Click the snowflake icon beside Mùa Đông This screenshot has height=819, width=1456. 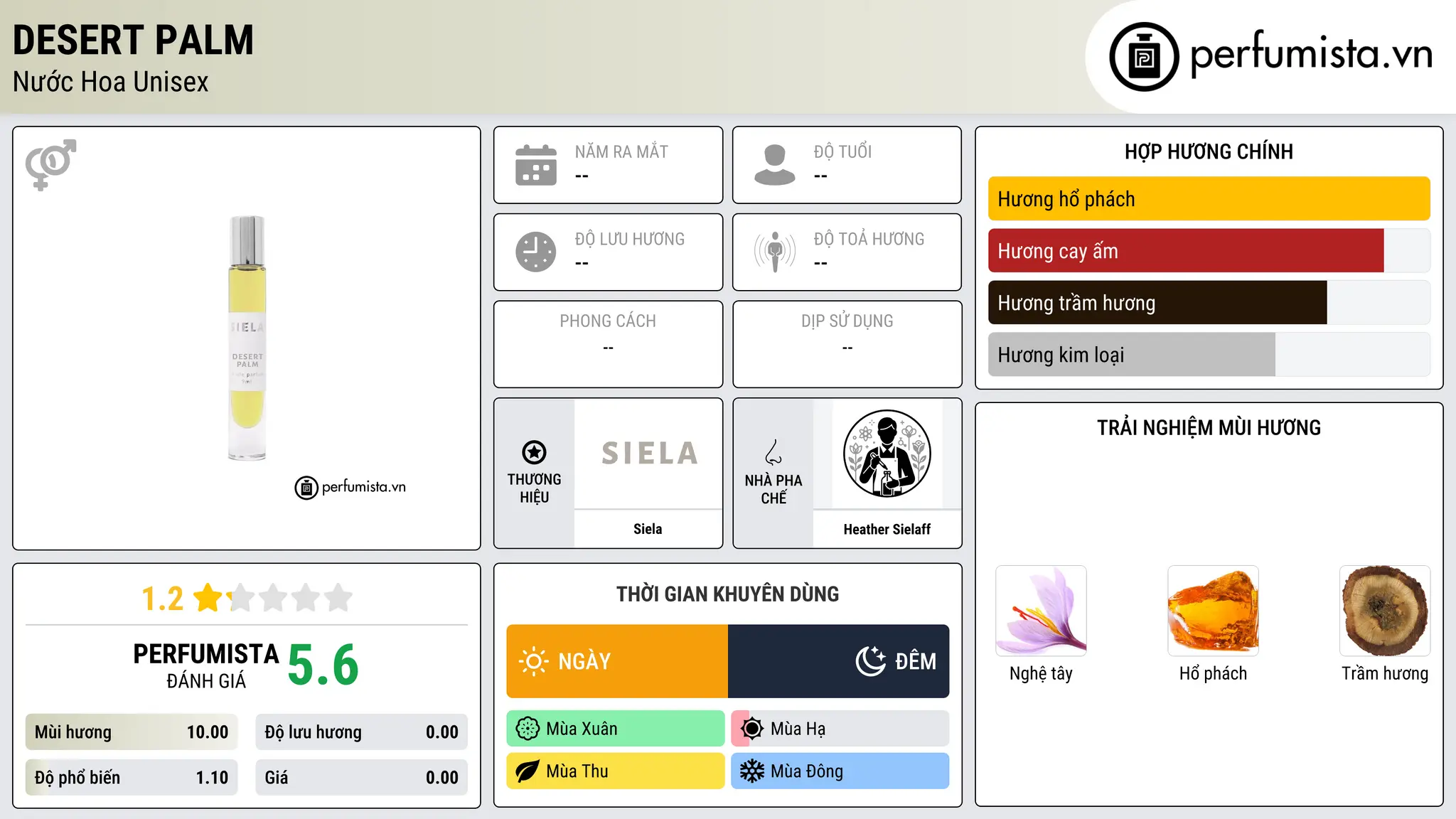751,771
